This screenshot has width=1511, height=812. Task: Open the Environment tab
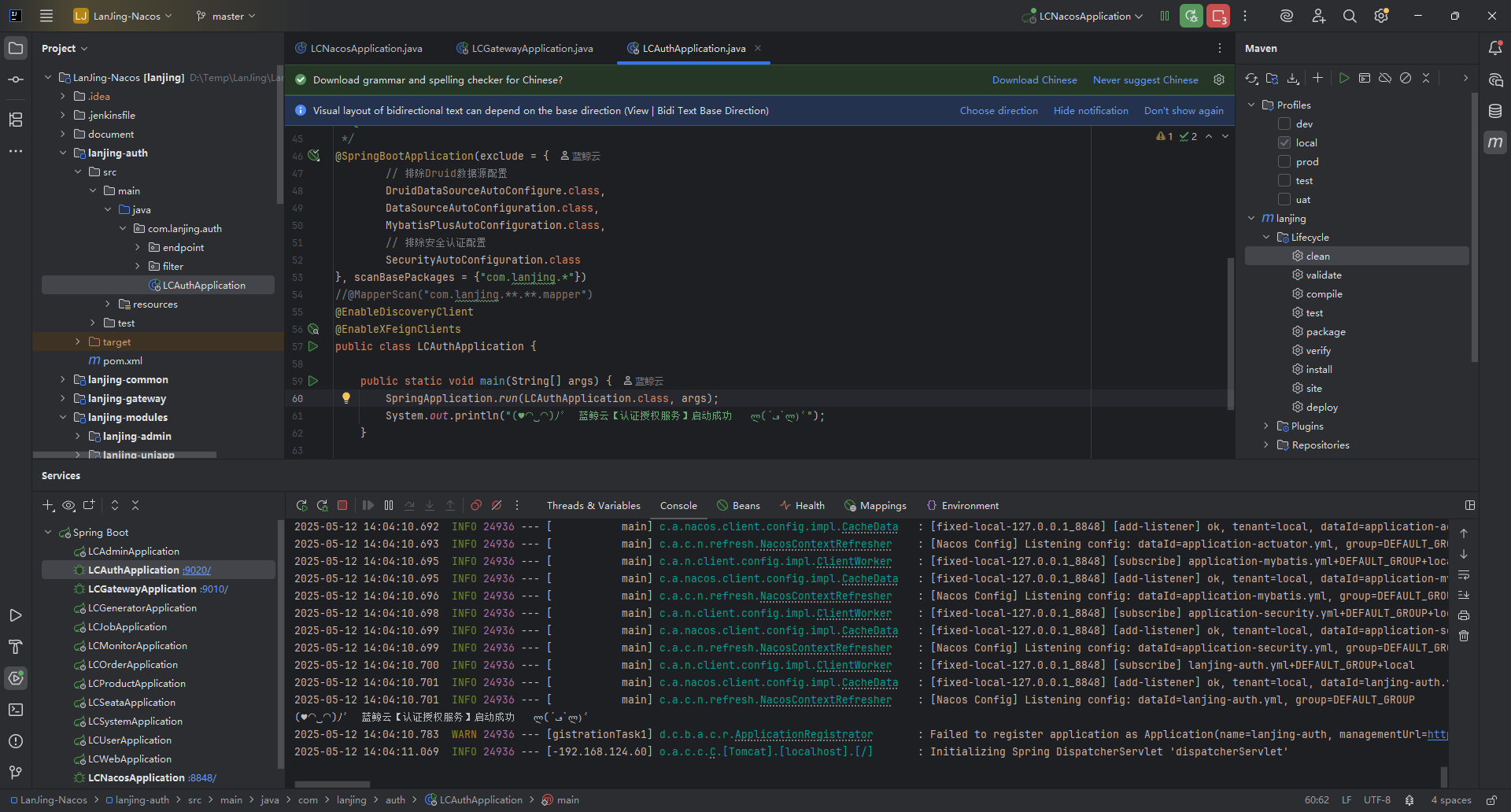[x=962, y=505]
